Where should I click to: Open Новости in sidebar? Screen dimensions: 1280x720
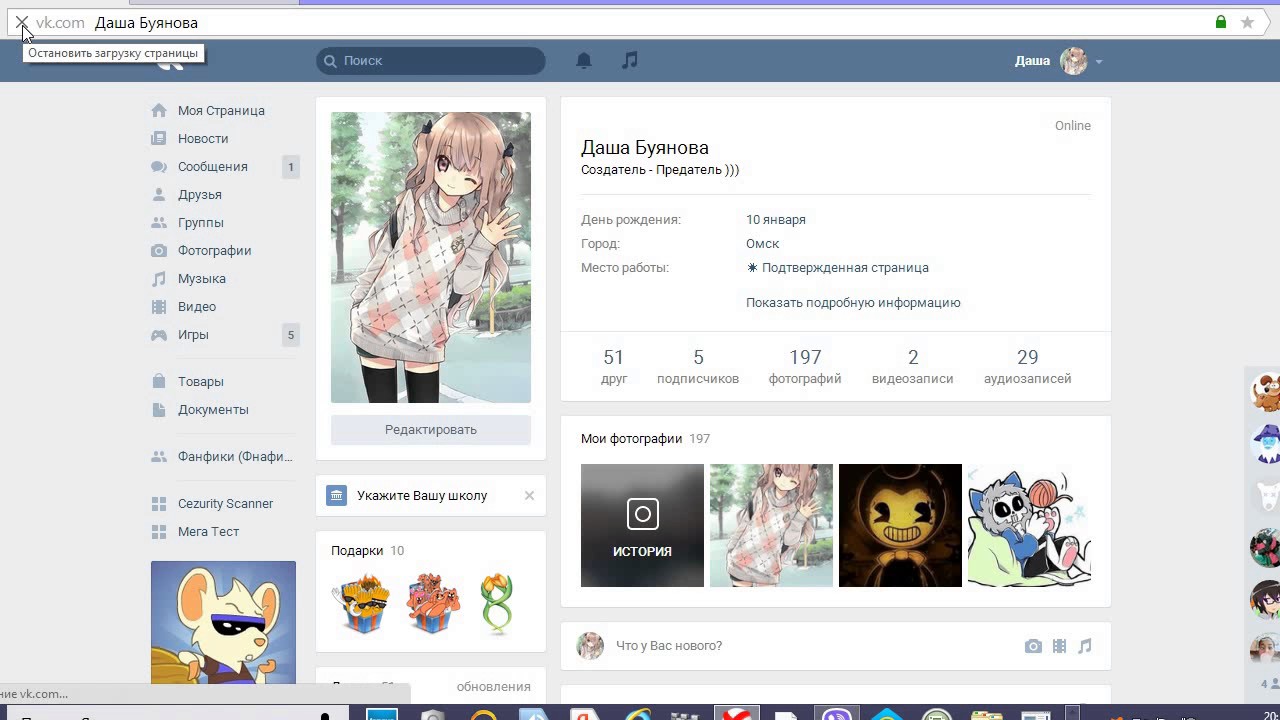(x=203, y=138)
